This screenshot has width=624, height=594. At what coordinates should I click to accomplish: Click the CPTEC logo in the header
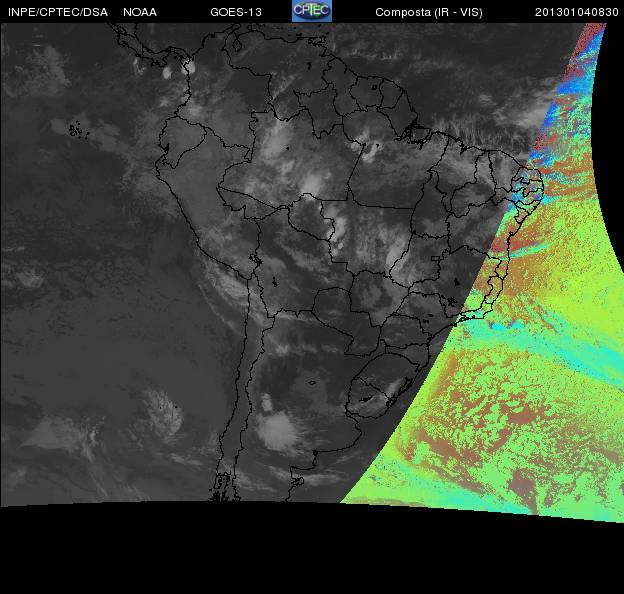[312, 11]
